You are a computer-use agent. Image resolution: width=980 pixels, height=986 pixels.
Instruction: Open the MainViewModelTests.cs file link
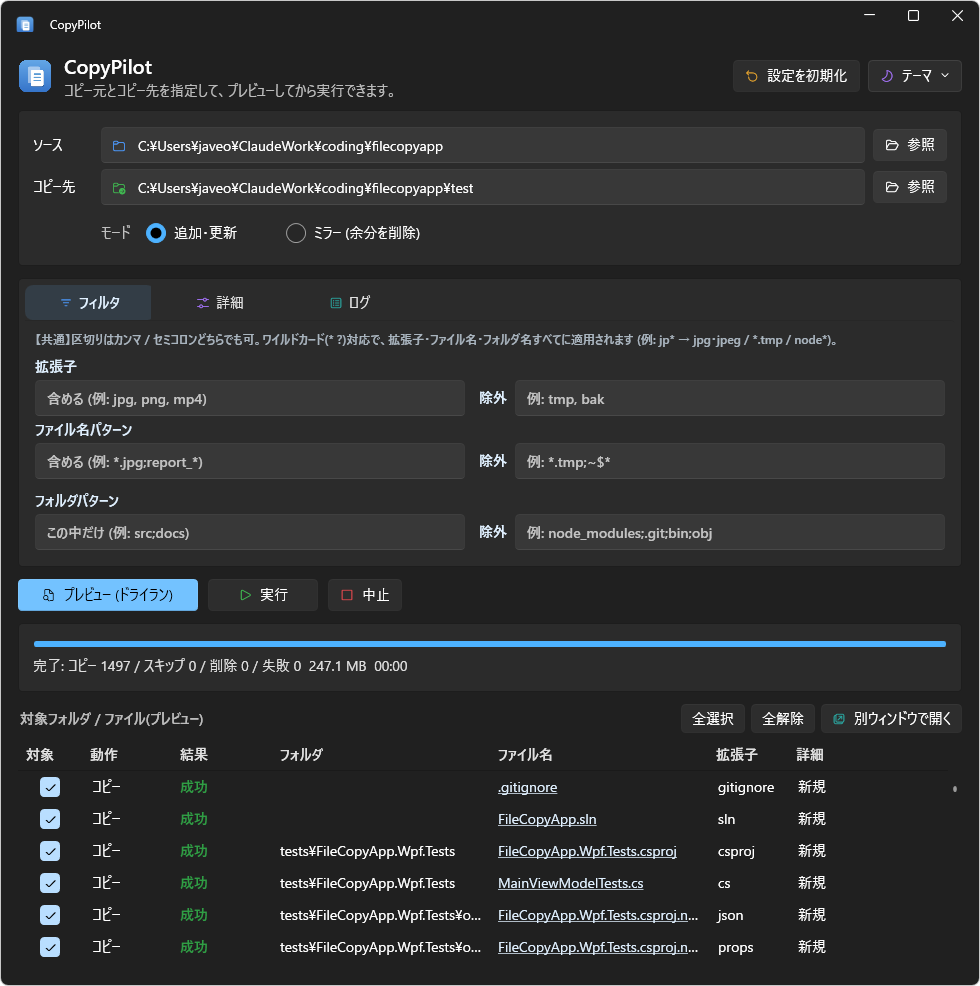point(571,884)
